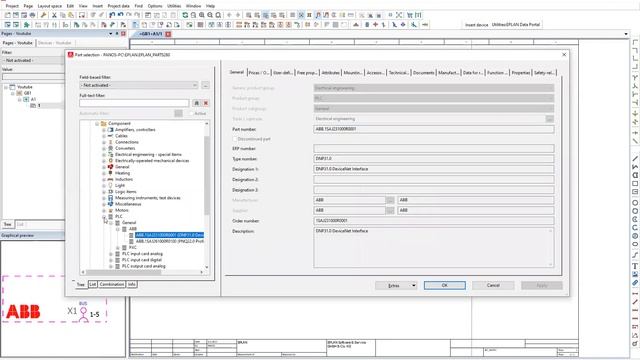Collapse the Component root node
Screen dimensions: 640x360
click(x=97, y=124)
